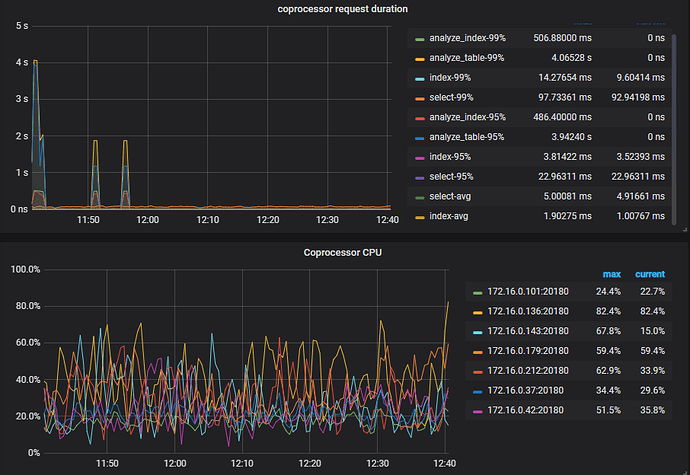Click the 92.94198 ms value

click(638, 97)
